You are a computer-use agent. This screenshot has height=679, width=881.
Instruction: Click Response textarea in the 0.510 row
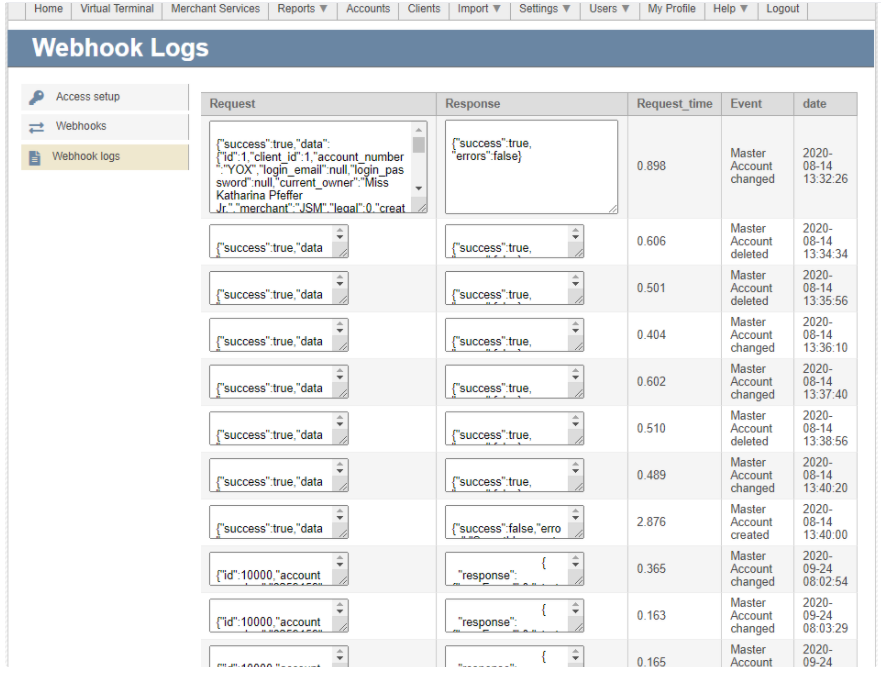point(514,428)
